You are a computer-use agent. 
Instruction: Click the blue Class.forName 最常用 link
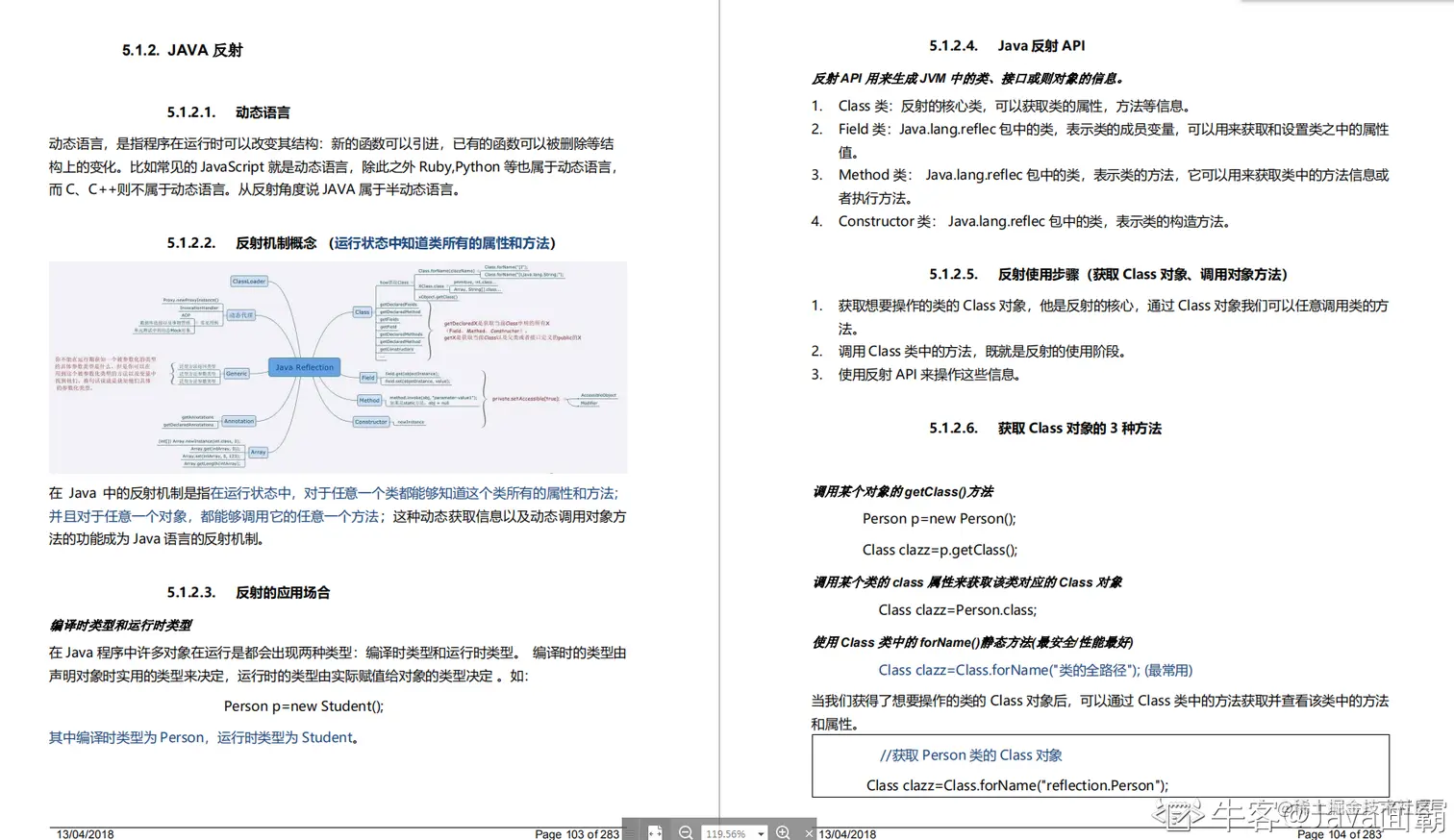pyautogui.click(x=1035, y=670)
